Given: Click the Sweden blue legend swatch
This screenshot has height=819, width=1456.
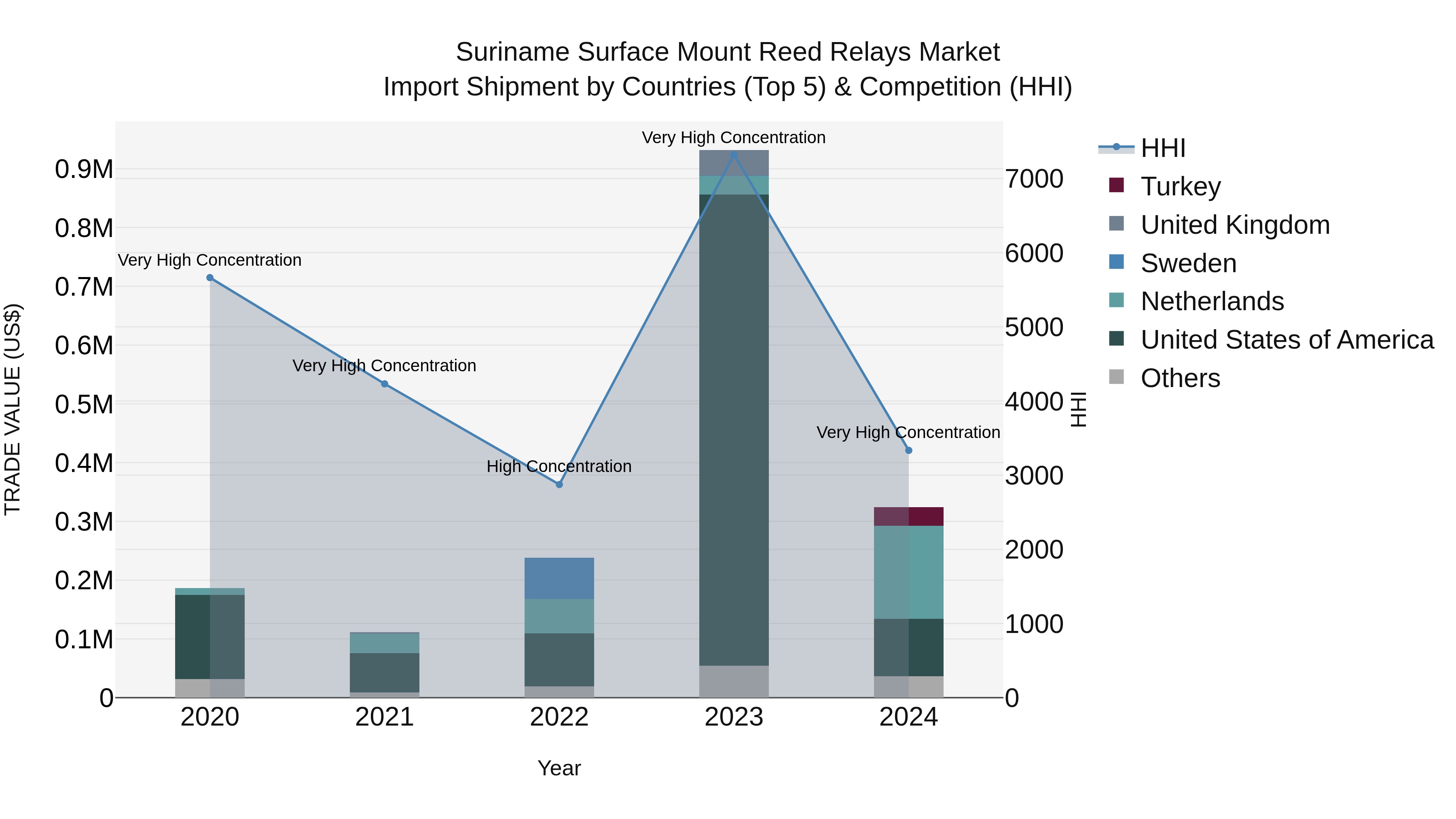Looking at the screenshot, I should 1116,262.
